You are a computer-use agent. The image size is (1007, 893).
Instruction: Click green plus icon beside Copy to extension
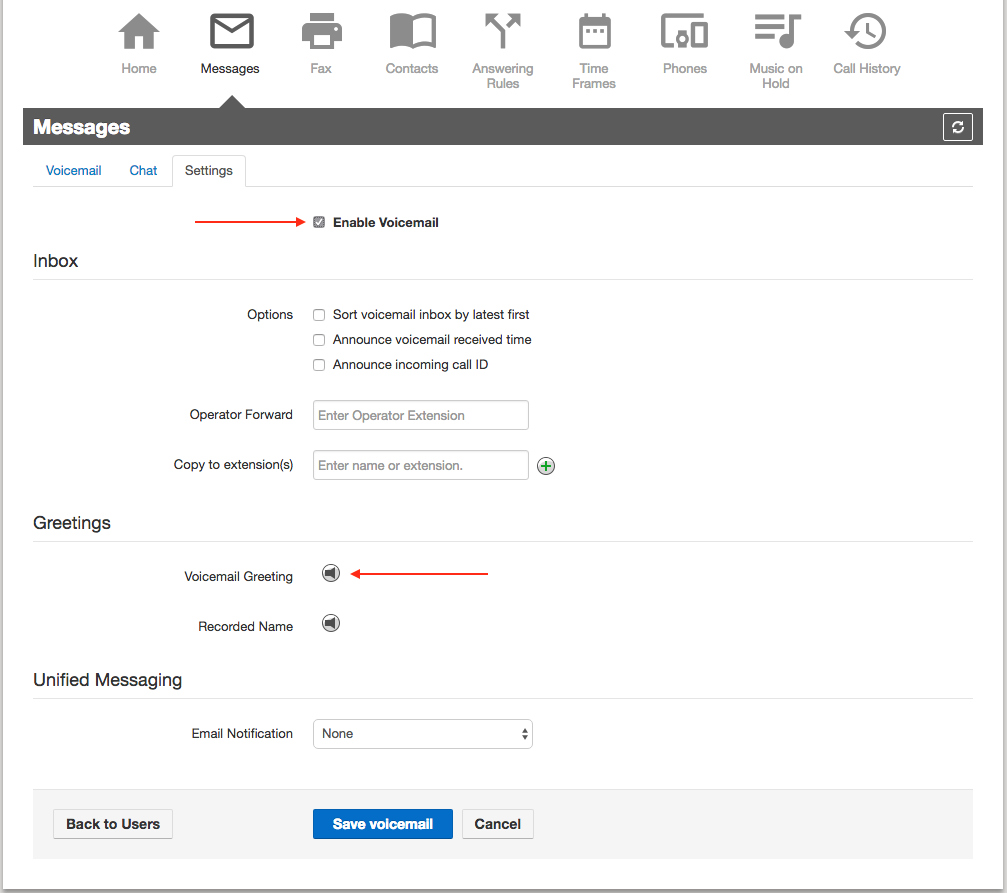click(x=546, y=466)
